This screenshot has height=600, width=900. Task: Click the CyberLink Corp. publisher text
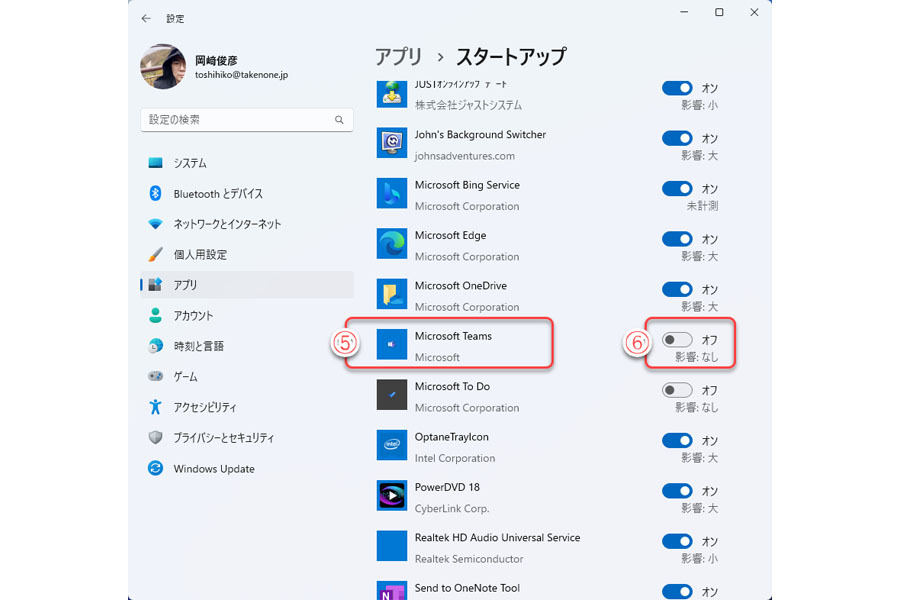pyautogui.click(x=452, y=509)
